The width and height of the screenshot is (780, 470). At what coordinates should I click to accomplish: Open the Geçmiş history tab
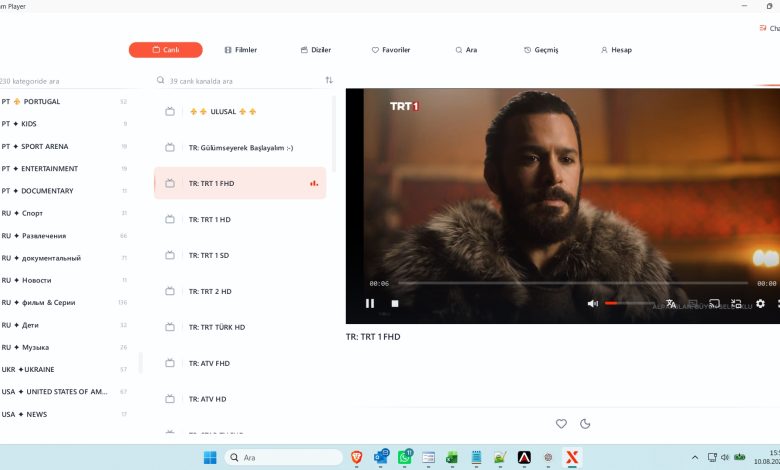pos(541,50)
